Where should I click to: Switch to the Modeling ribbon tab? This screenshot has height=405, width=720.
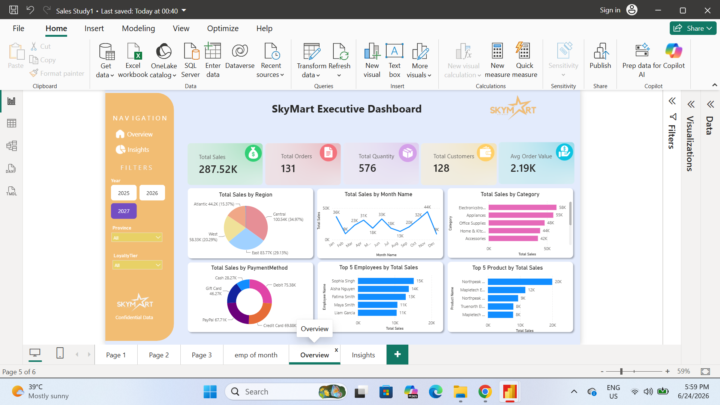coord(138,28)
